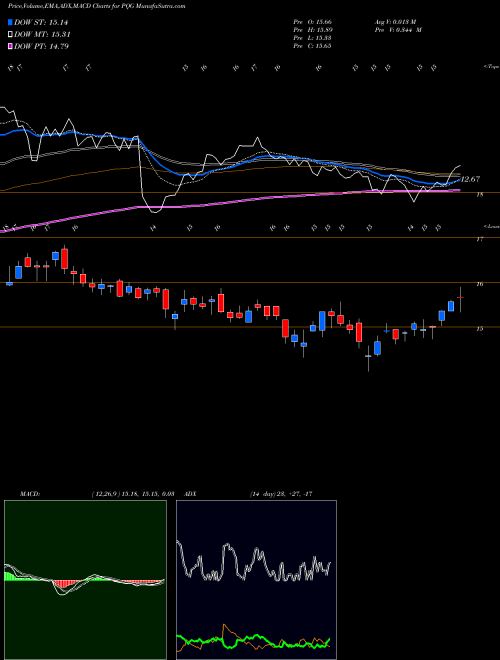This screenshot has height=660, width=500.
Task: Click the white DOW MT legend swatch
Action: 10,35
